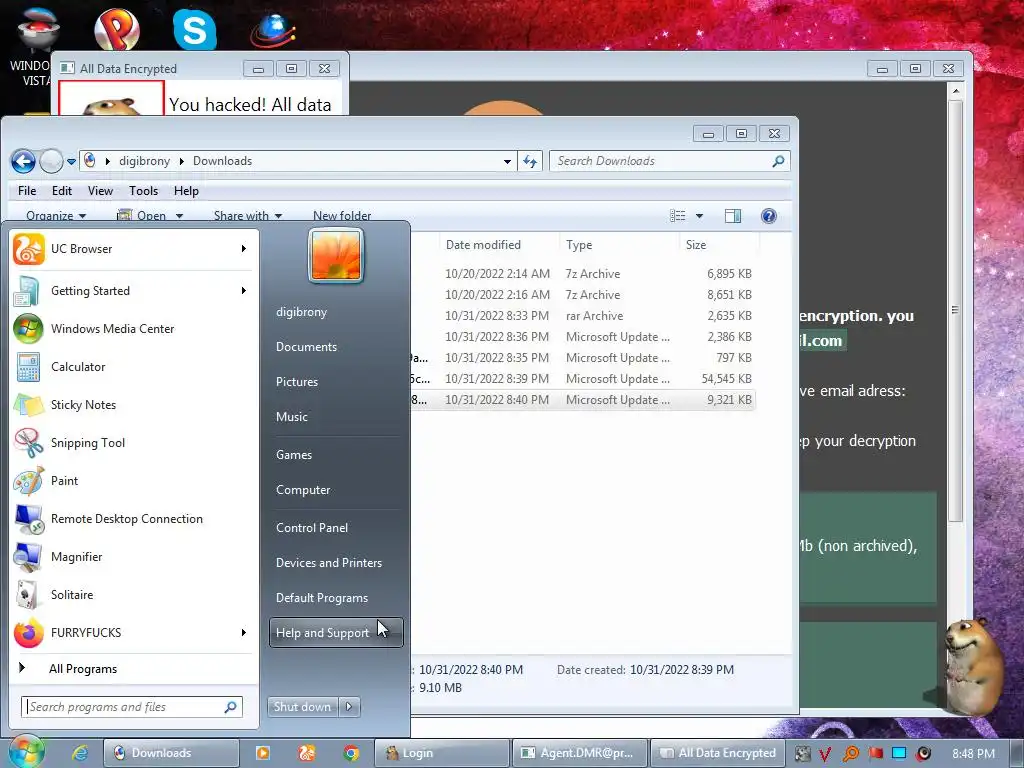Click the red V tray icon
Image resolution: width=1024 pixels, height=768 pixels.
tap(825, 754)
